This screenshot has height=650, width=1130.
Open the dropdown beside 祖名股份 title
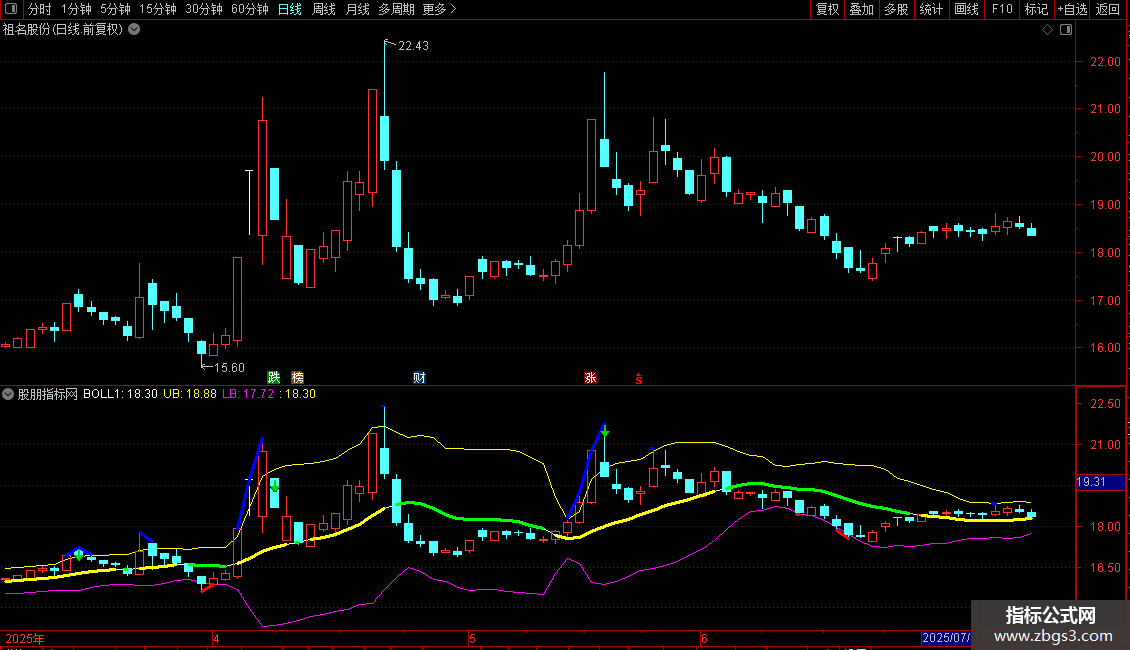pos(134,30)
